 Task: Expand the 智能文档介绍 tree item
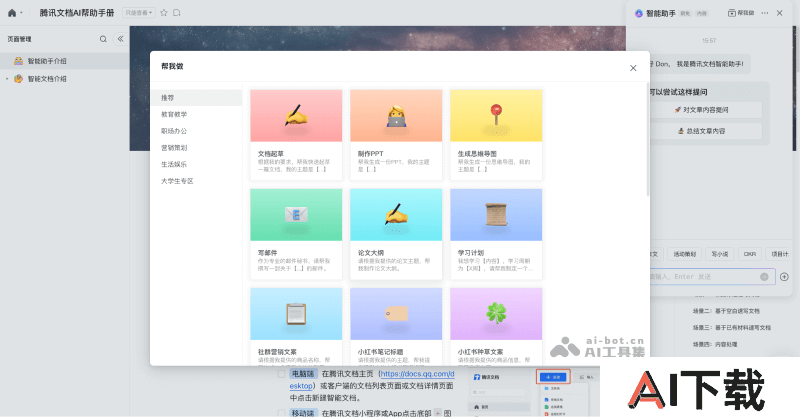pos(8,78)
